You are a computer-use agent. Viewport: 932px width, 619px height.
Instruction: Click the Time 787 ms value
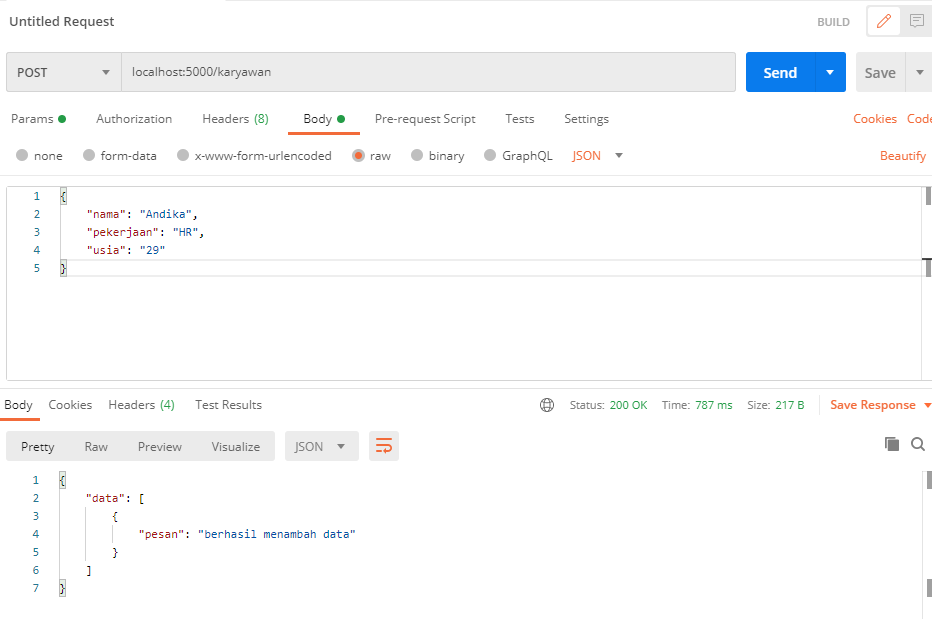(713, 405)
